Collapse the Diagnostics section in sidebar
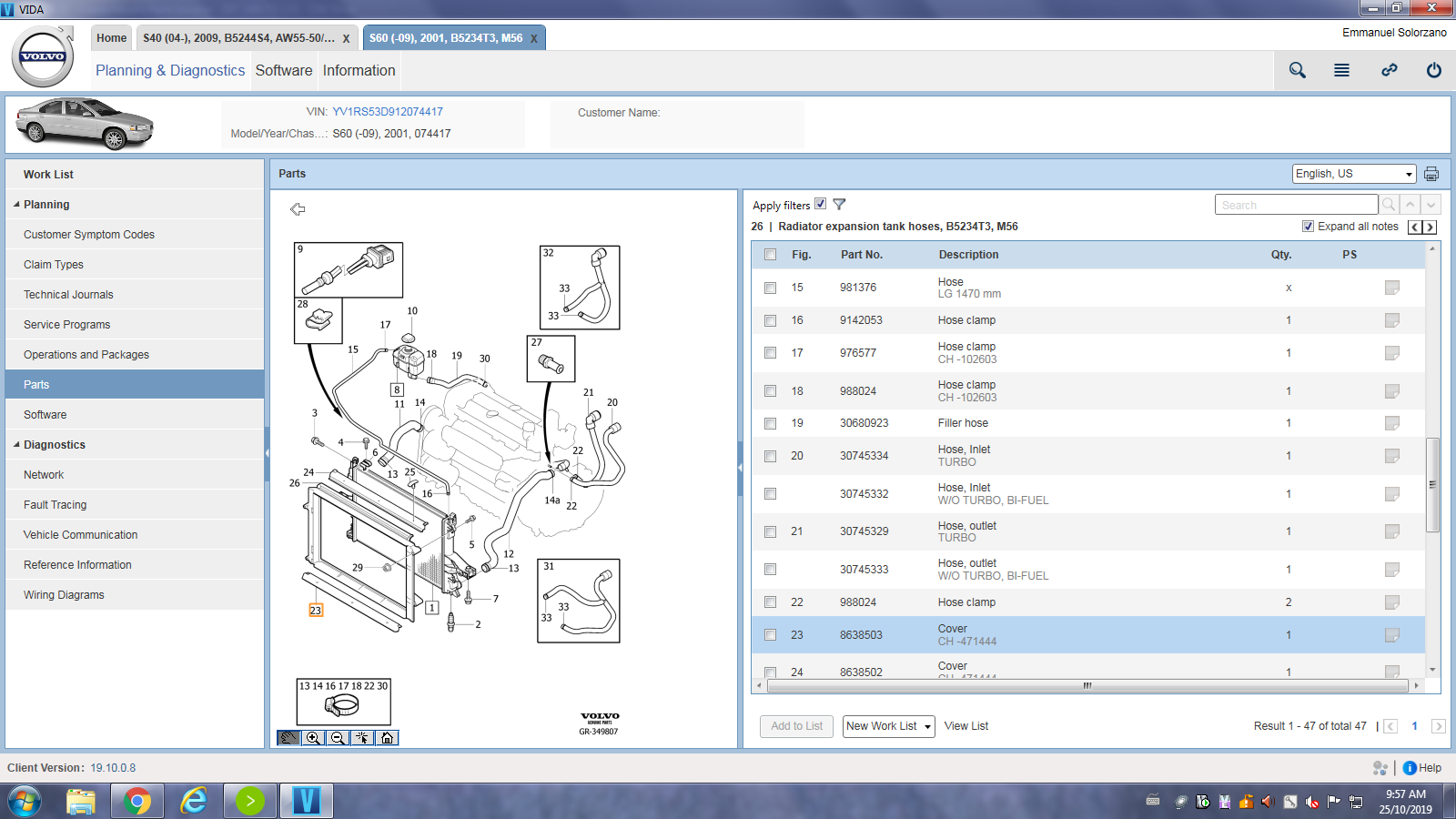 (16, 445)
